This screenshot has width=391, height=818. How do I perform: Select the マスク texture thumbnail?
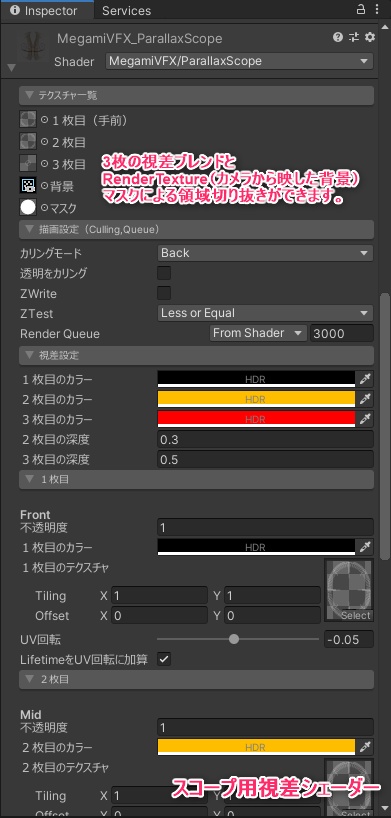(28, 207)
